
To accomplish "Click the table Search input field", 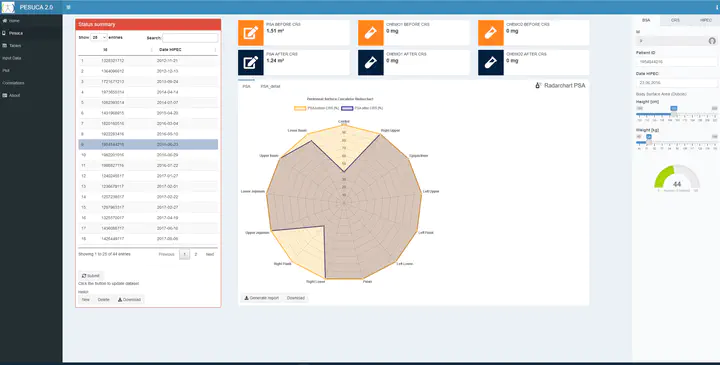I will 190,38.
